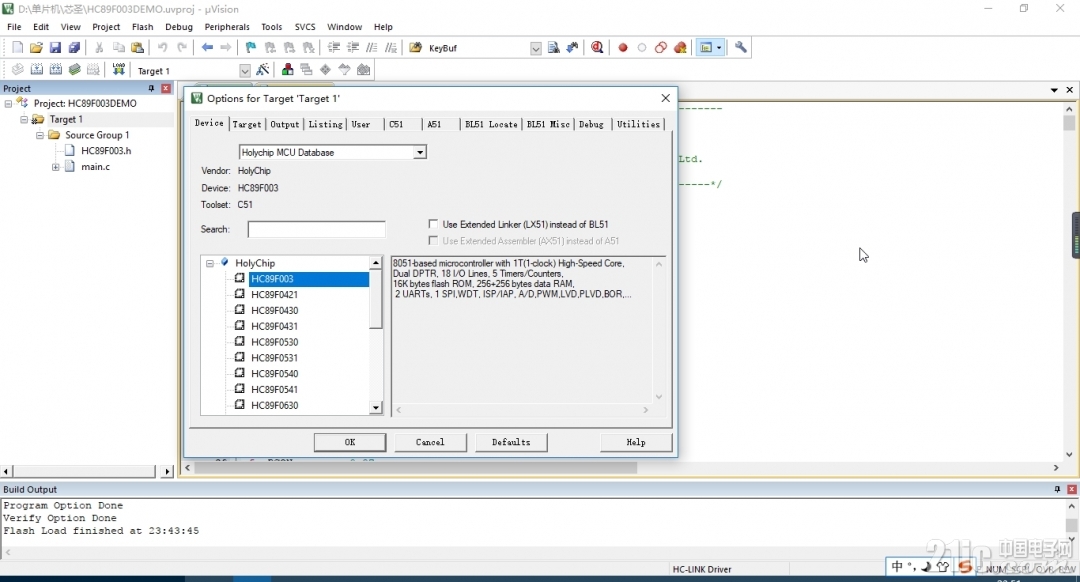Screen dimensions: 1080x582
Task: Click the New file toolbar icon
Action: click(17, 48)
